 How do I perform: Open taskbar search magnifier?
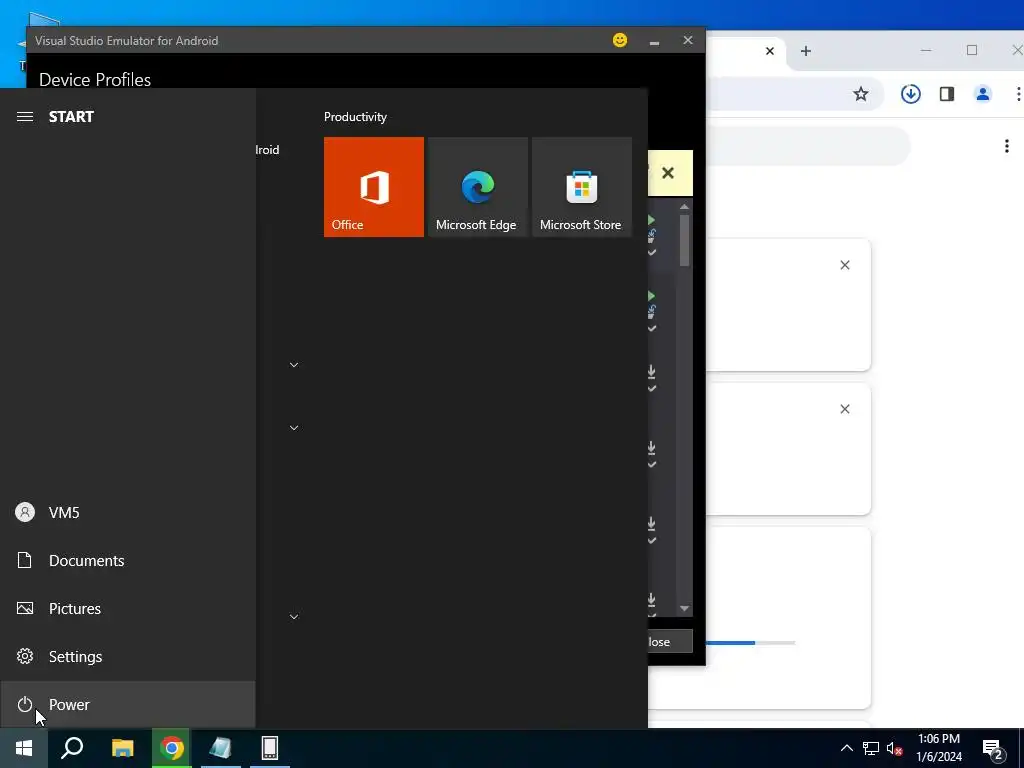coord(72,748)
